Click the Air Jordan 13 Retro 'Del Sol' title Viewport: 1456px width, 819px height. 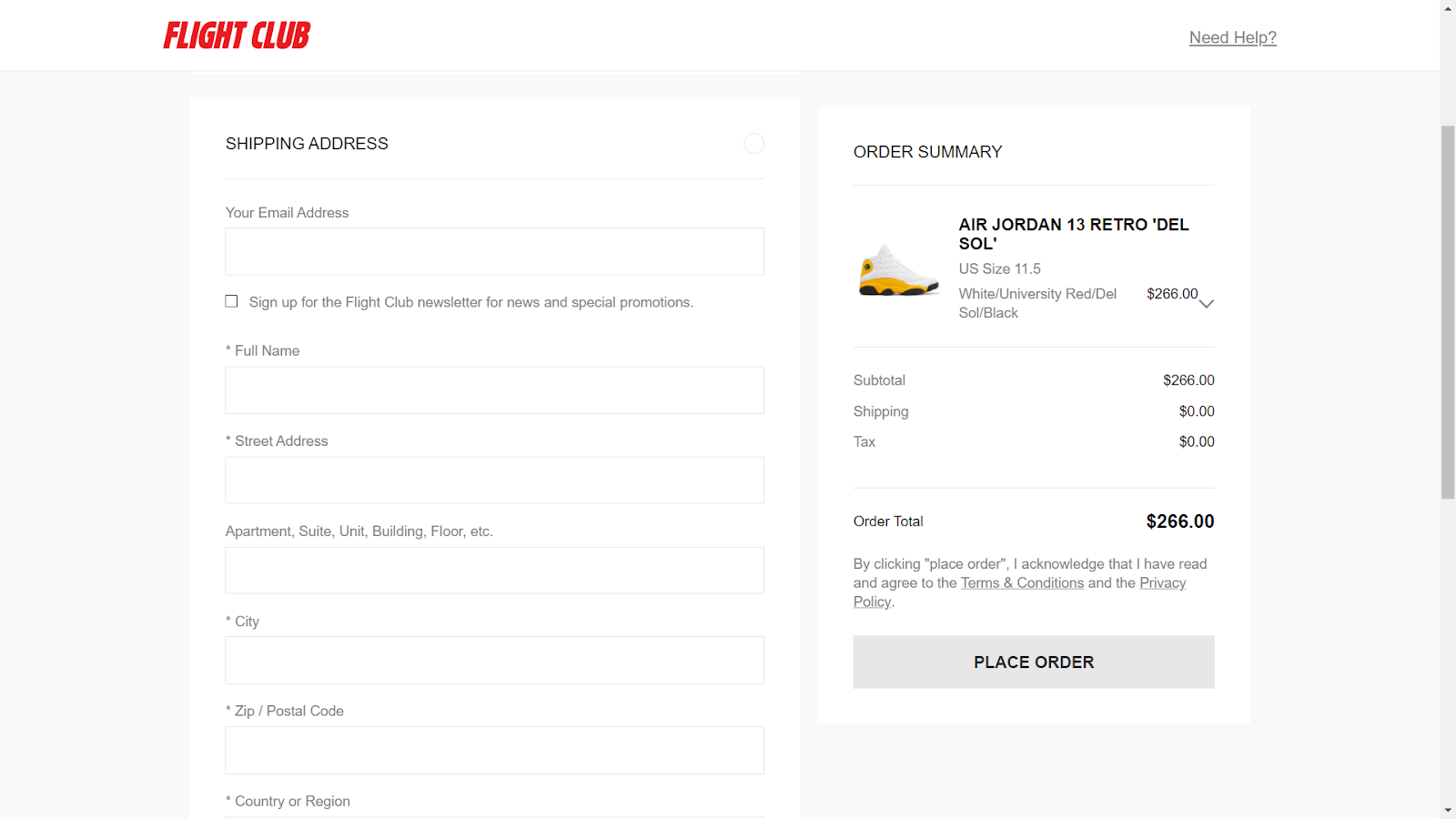click(1074, 234)
